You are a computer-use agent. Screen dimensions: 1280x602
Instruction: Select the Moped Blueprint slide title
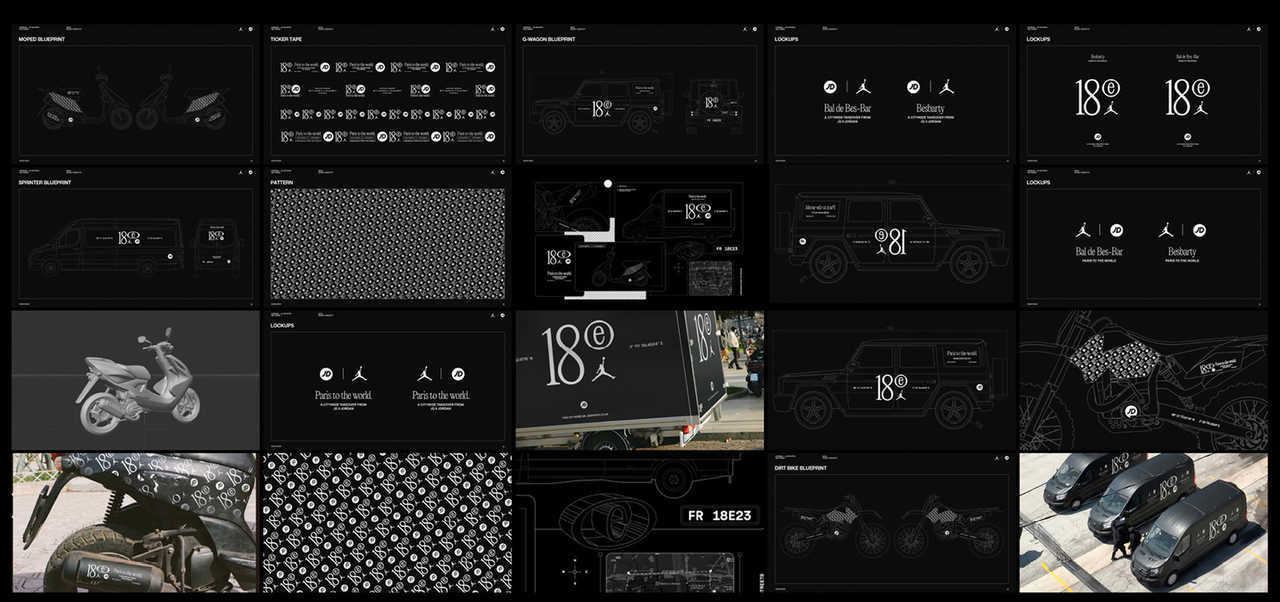click(41, 40)
